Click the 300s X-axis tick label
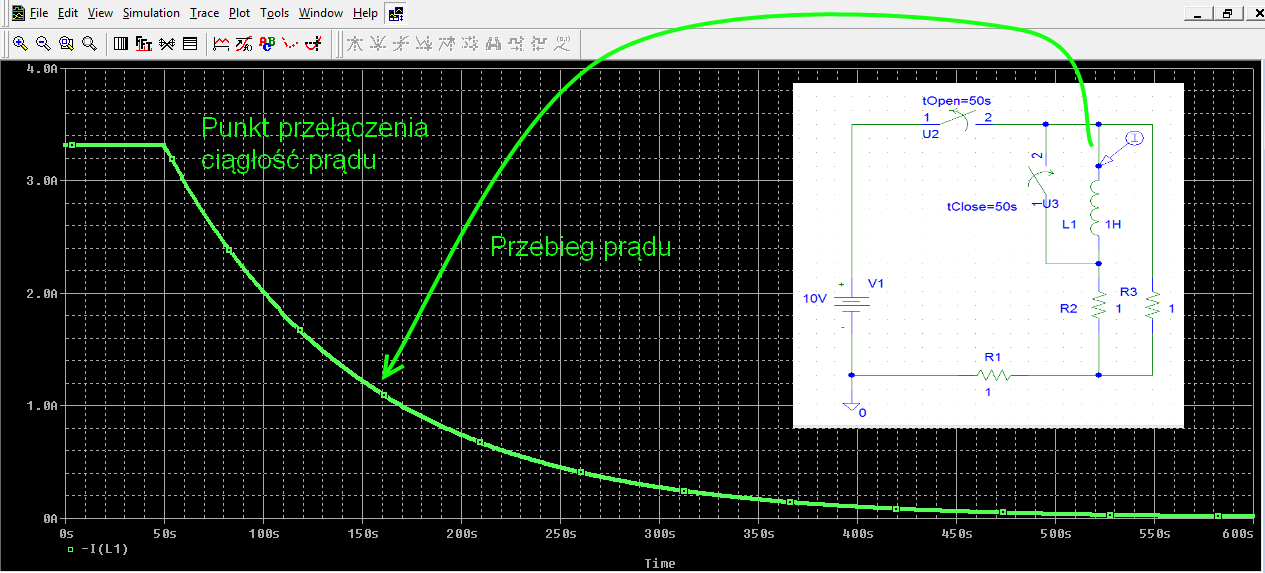This screenshot has width=1265, height=573. [x=660, y=535]
